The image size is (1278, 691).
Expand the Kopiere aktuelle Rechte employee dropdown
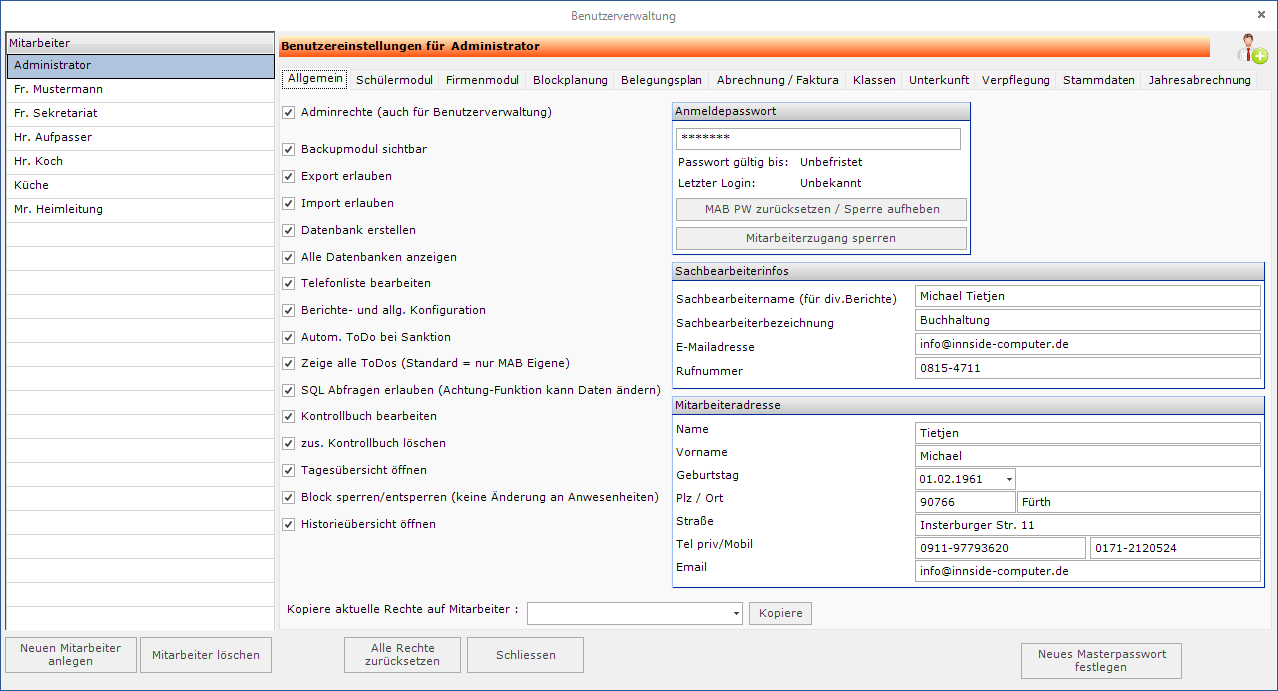coord(736,613)
